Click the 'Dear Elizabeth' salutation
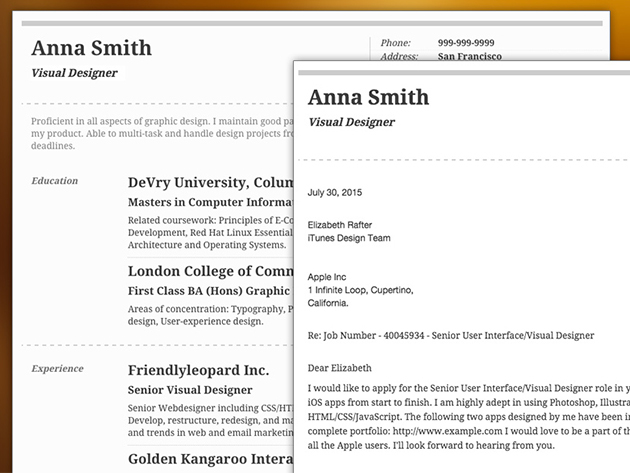The image size is (630, 473). [340, 368]
